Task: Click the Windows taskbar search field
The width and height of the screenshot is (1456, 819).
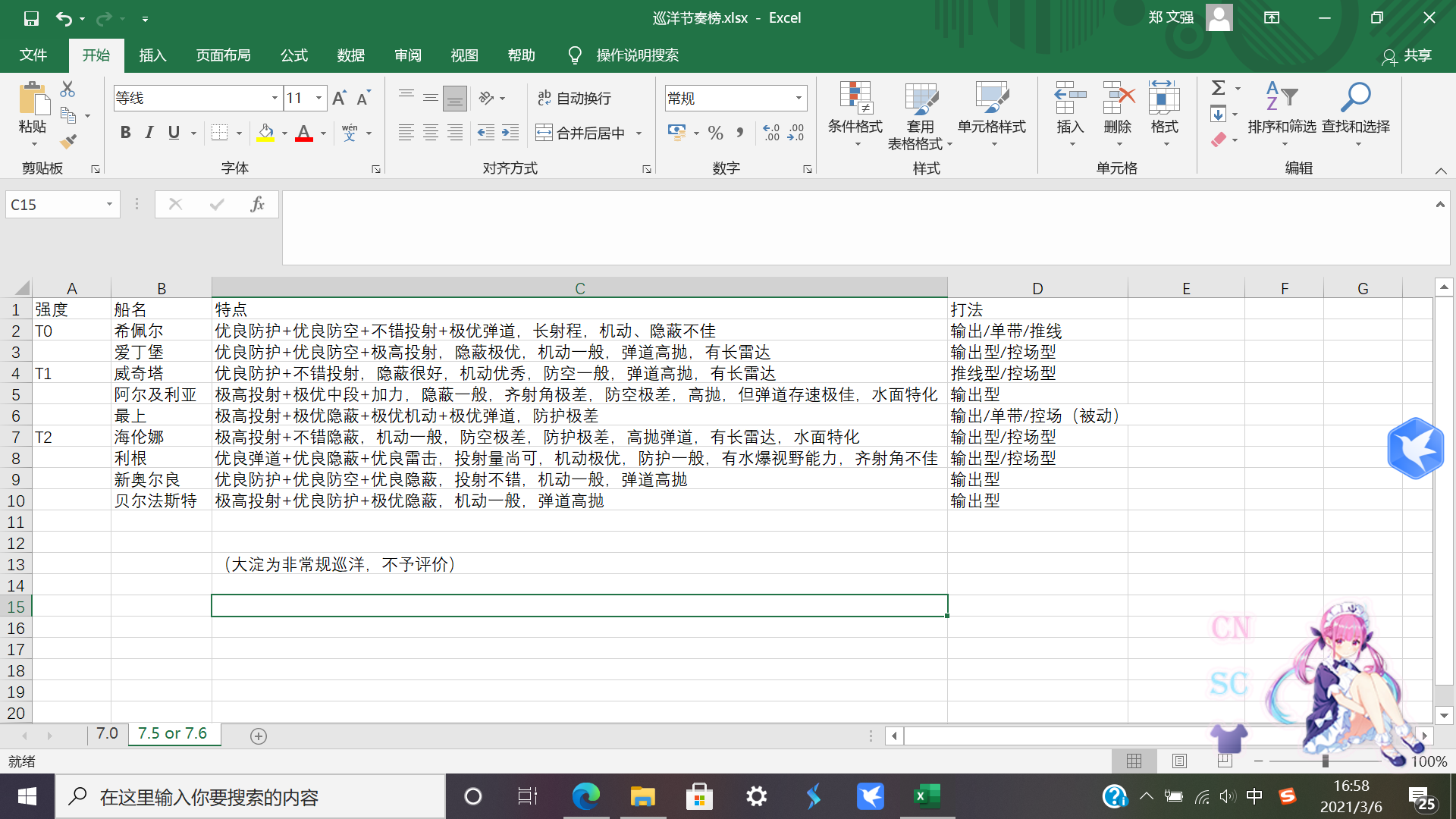Action: [250, 797]
